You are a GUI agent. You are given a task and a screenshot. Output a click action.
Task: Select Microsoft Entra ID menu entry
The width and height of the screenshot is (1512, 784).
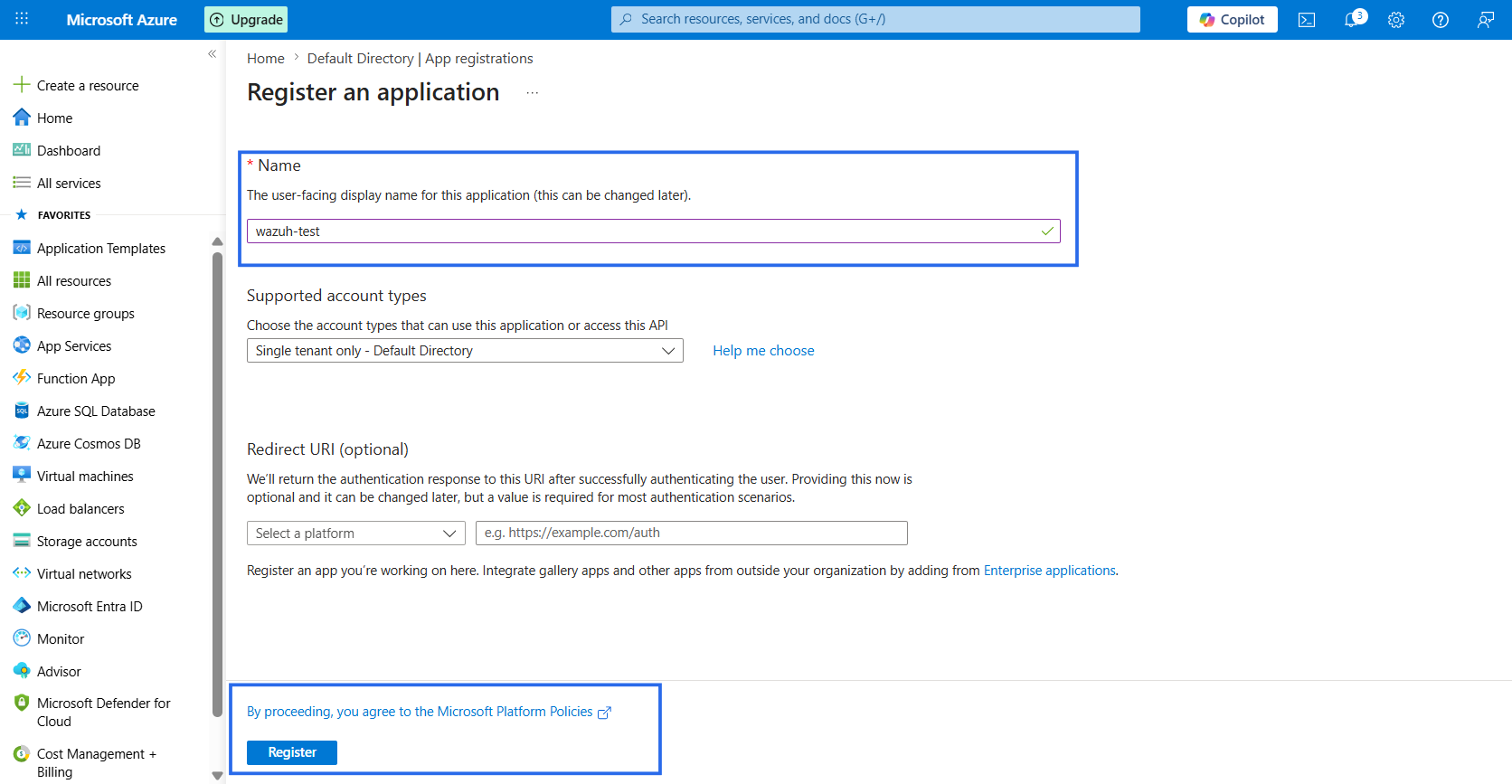coord(90,607)
